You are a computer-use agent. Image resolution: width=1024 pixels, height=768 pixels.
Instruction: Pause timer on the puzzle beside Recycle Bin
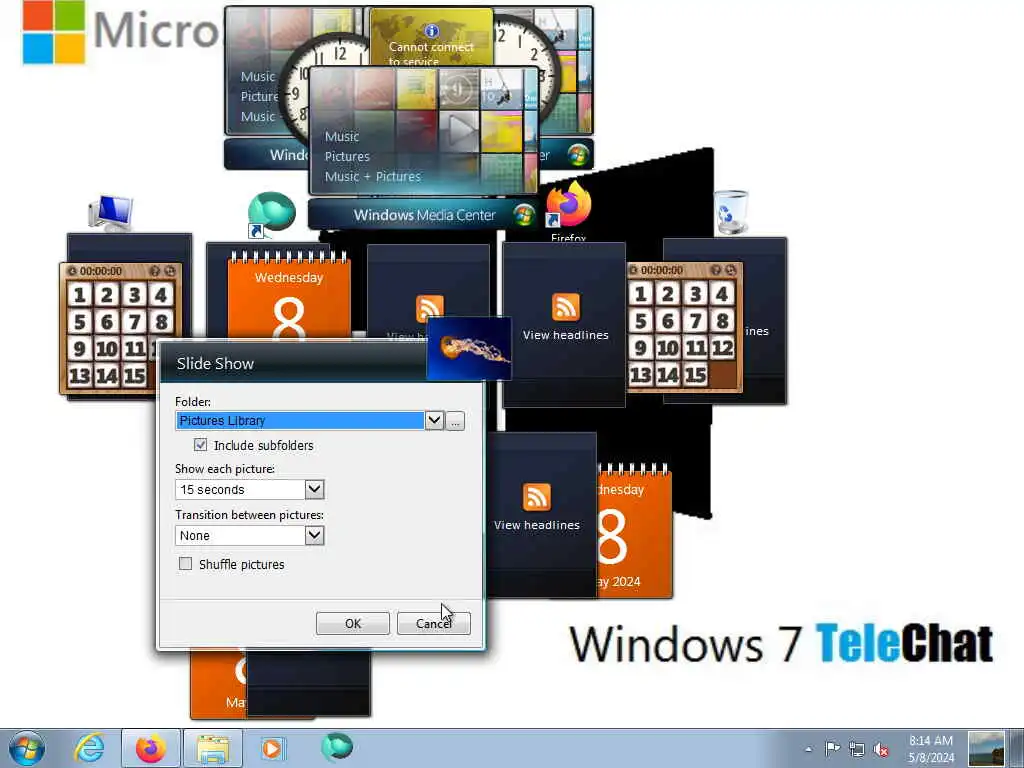pos(633,270)
